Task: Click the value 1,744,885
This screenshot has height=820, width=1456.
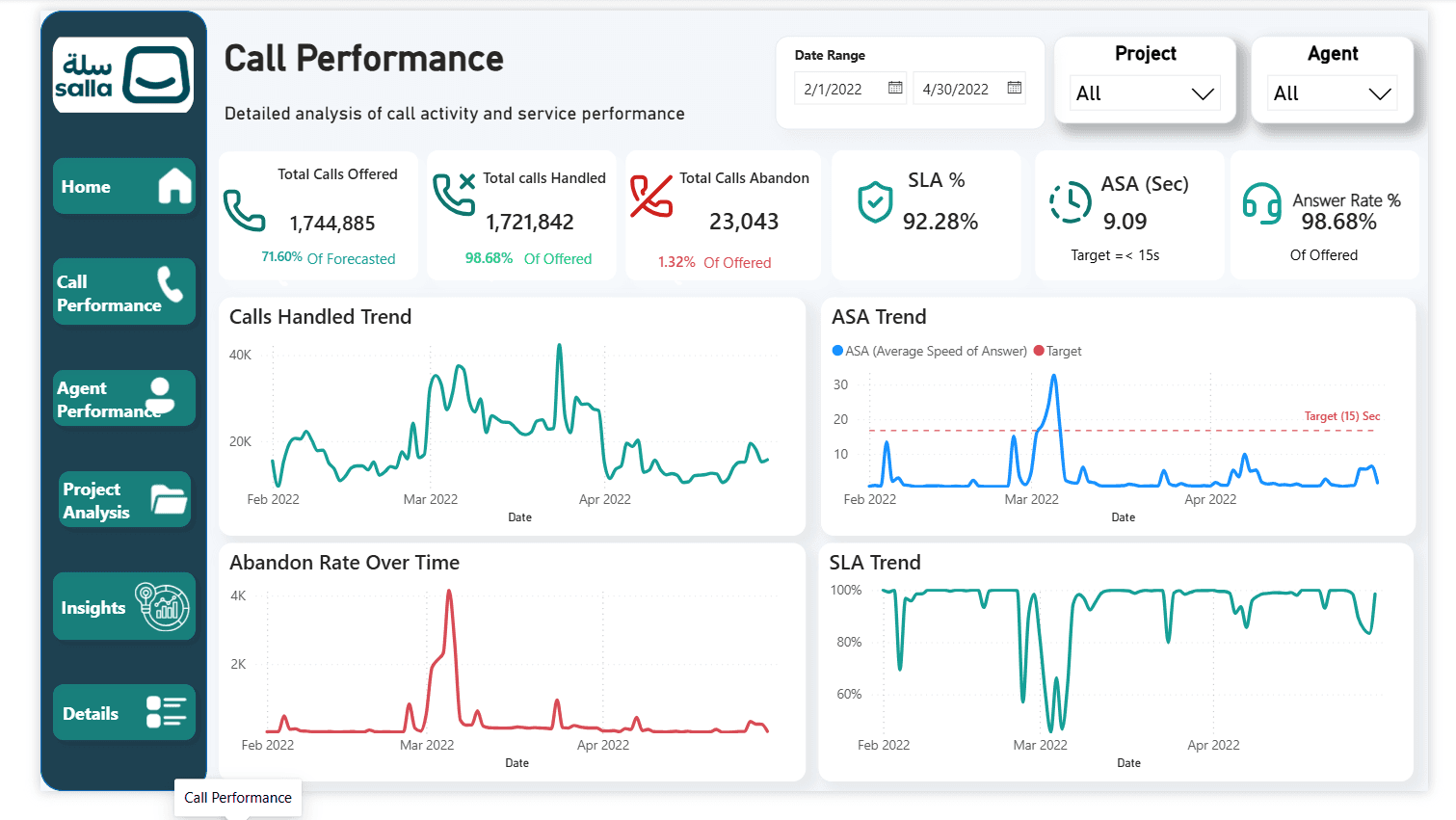Action: coord(332,224)
